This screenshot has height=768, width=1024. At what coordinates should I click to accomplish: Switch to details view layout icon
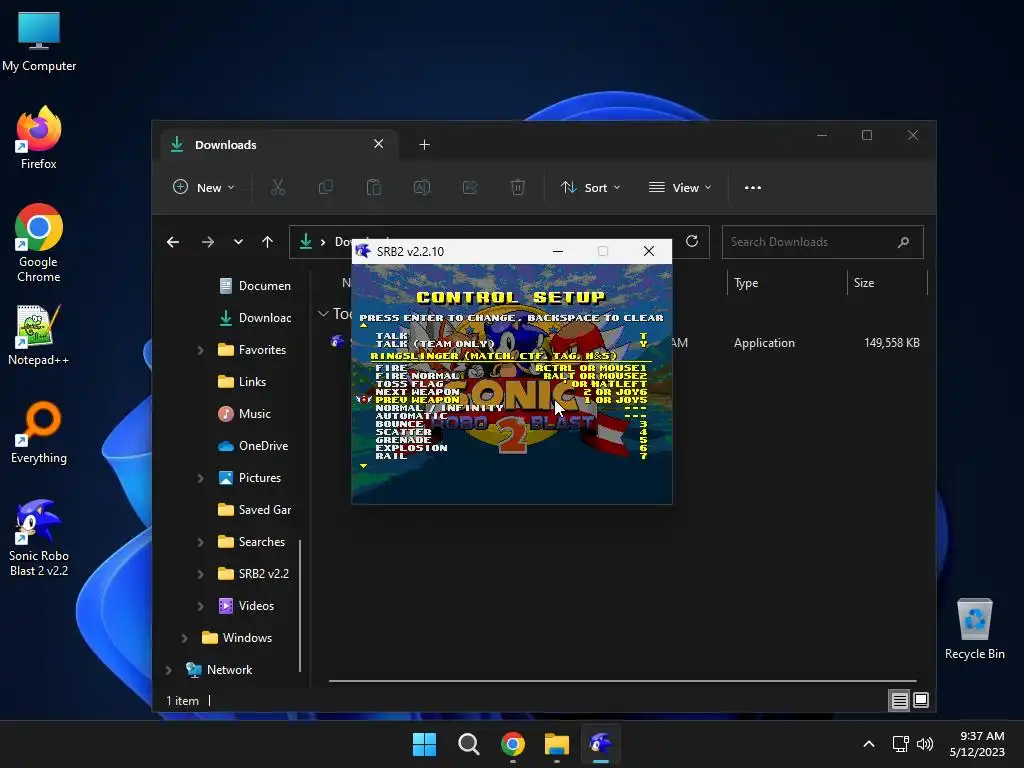coord(899,701)
